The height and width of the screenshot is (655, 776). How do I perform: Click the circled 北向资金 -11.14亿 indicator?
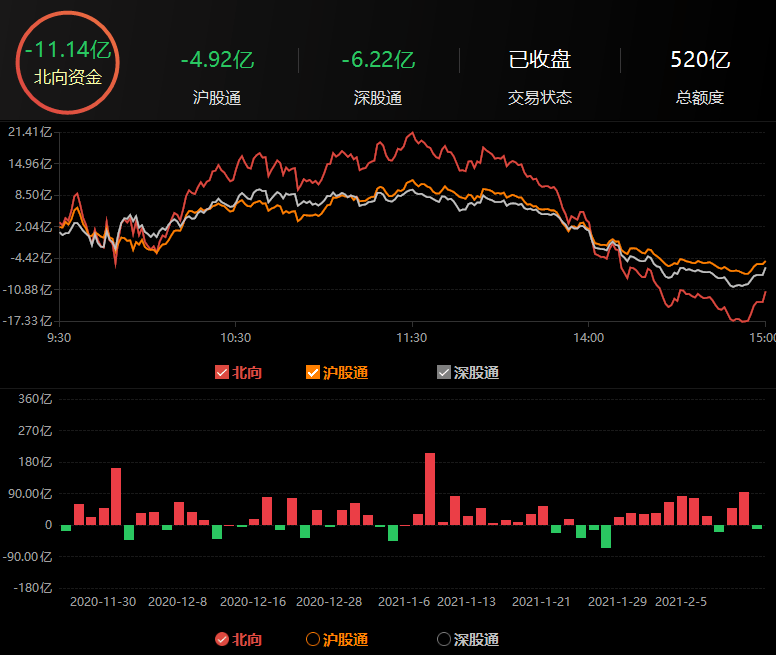coord(68,62)
